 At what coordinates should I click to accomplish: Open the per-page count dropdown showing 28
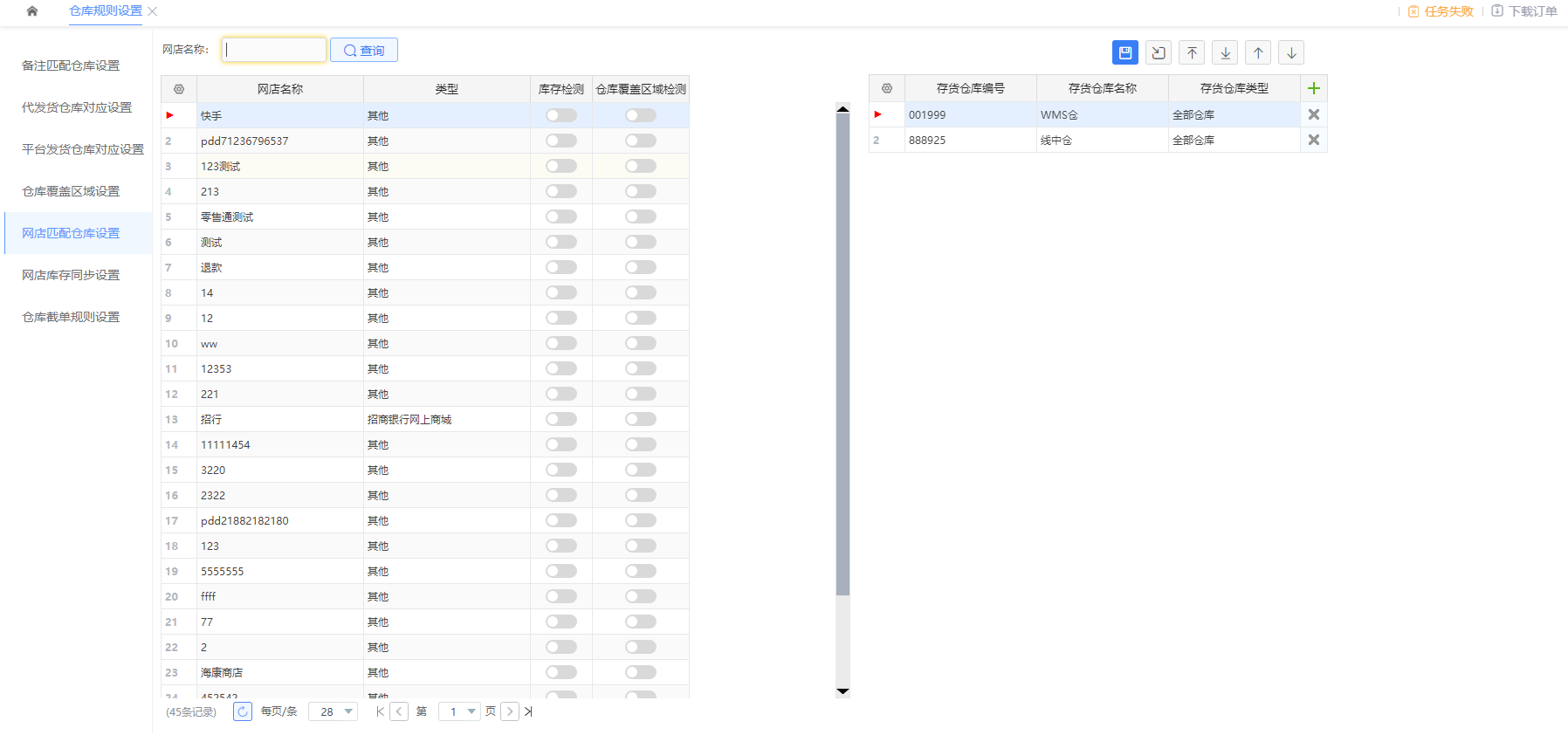point(334,711)
